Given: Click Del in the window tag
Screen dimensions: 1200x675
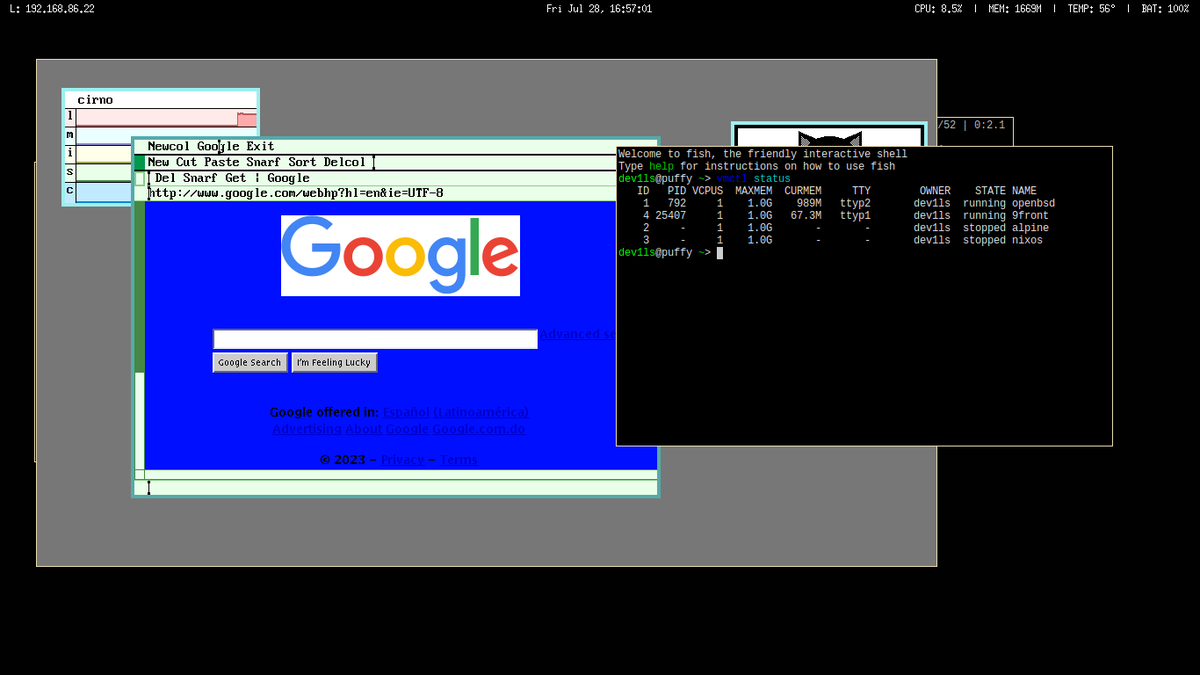Looking at the screenshot, I should (165, 178).
